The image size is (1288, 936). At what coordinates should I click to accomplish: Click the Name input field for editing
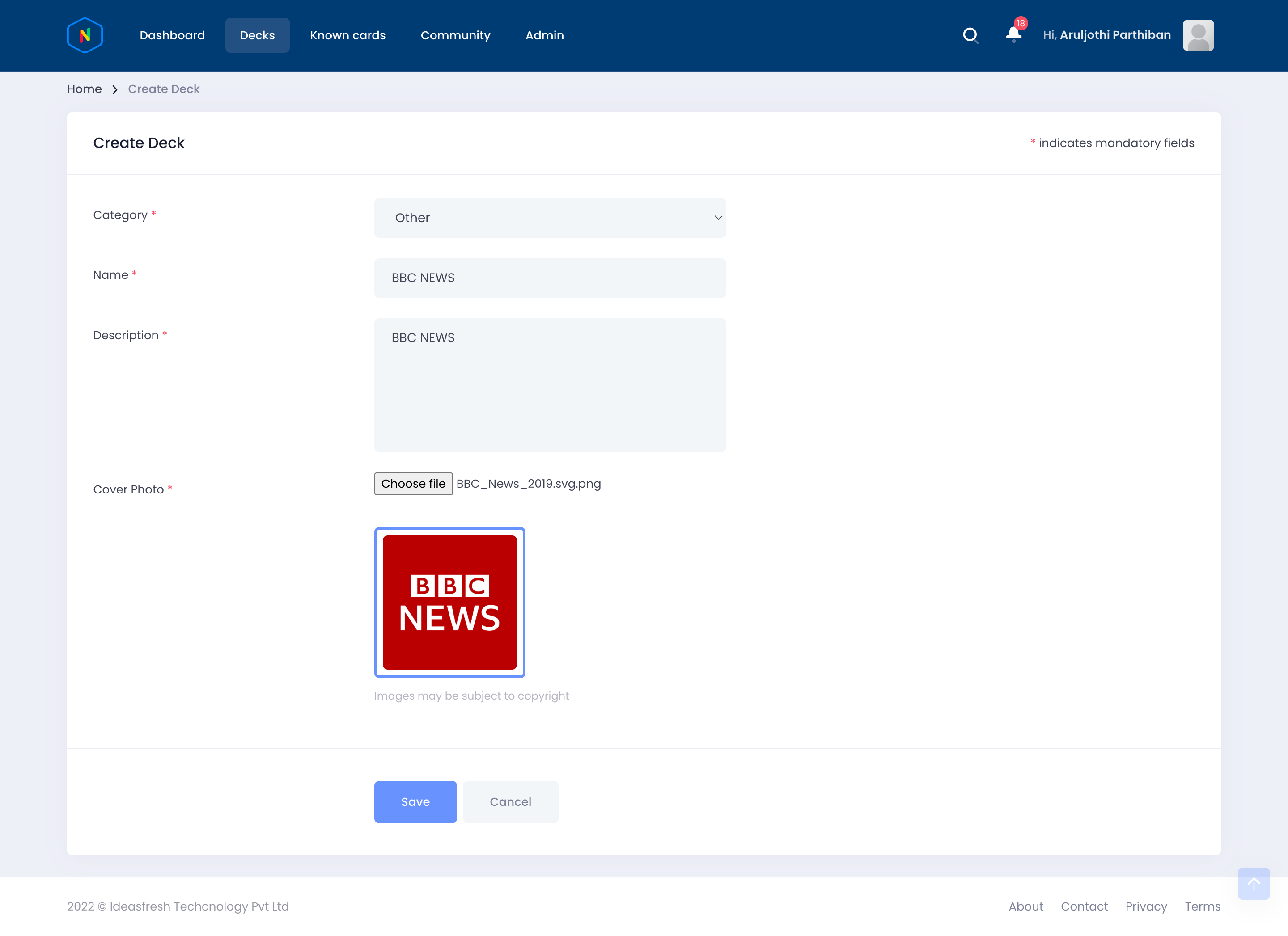(550, 278)
